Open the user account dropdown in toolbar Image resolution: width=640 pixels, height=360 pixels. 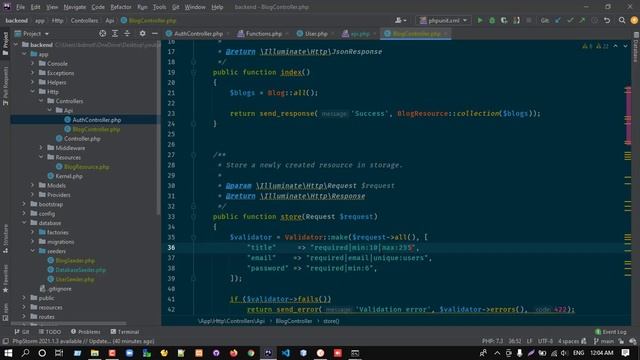[x=400, y=20]
